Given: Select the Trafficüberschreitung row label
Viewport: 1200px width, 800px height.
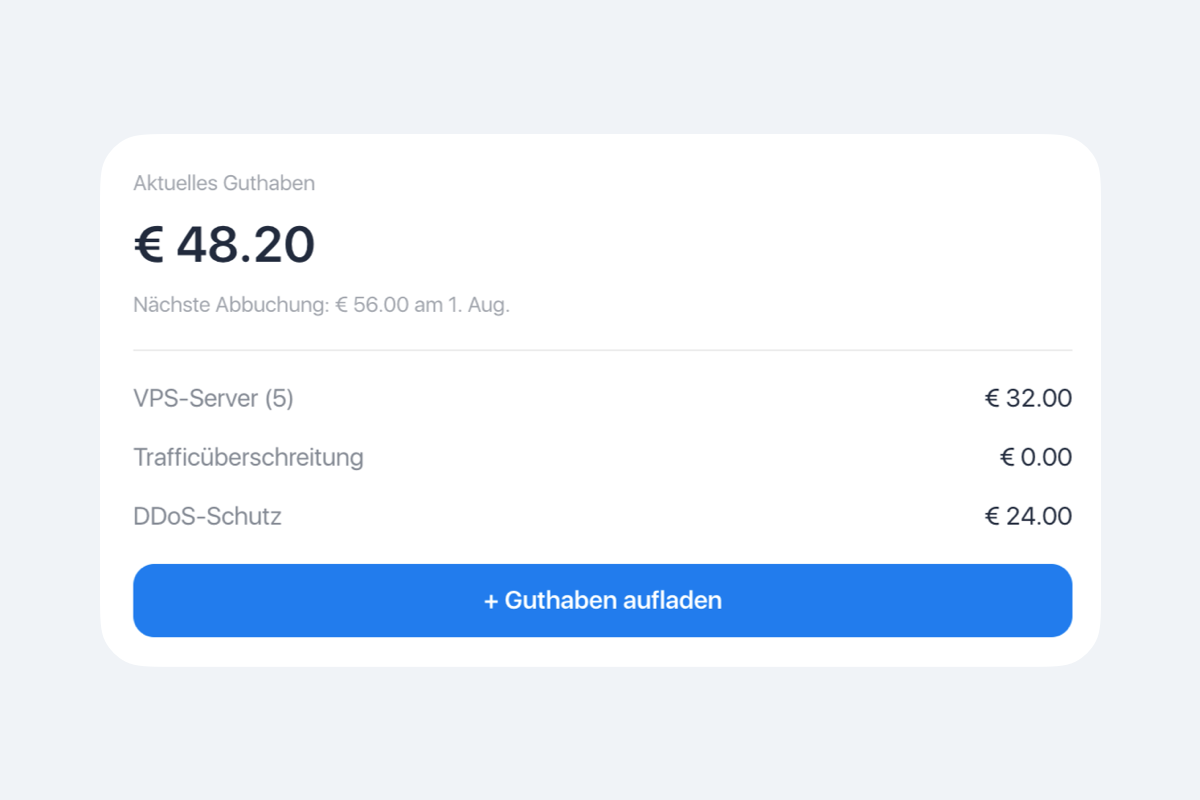Looking at the screenshot, I should (248, 458).
